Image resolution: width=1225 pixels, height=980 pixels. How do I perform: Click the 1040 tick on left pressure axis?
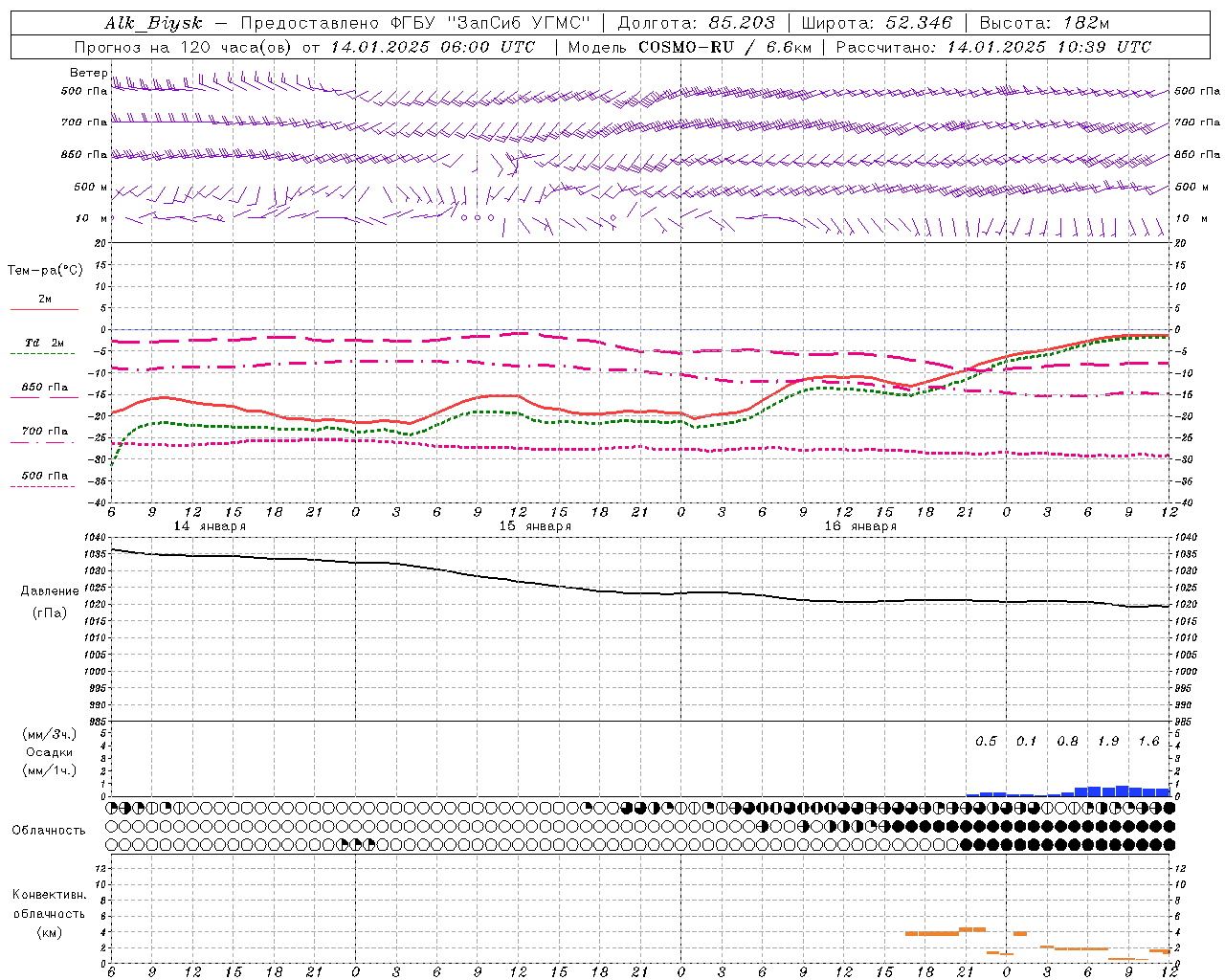point(94,538)
